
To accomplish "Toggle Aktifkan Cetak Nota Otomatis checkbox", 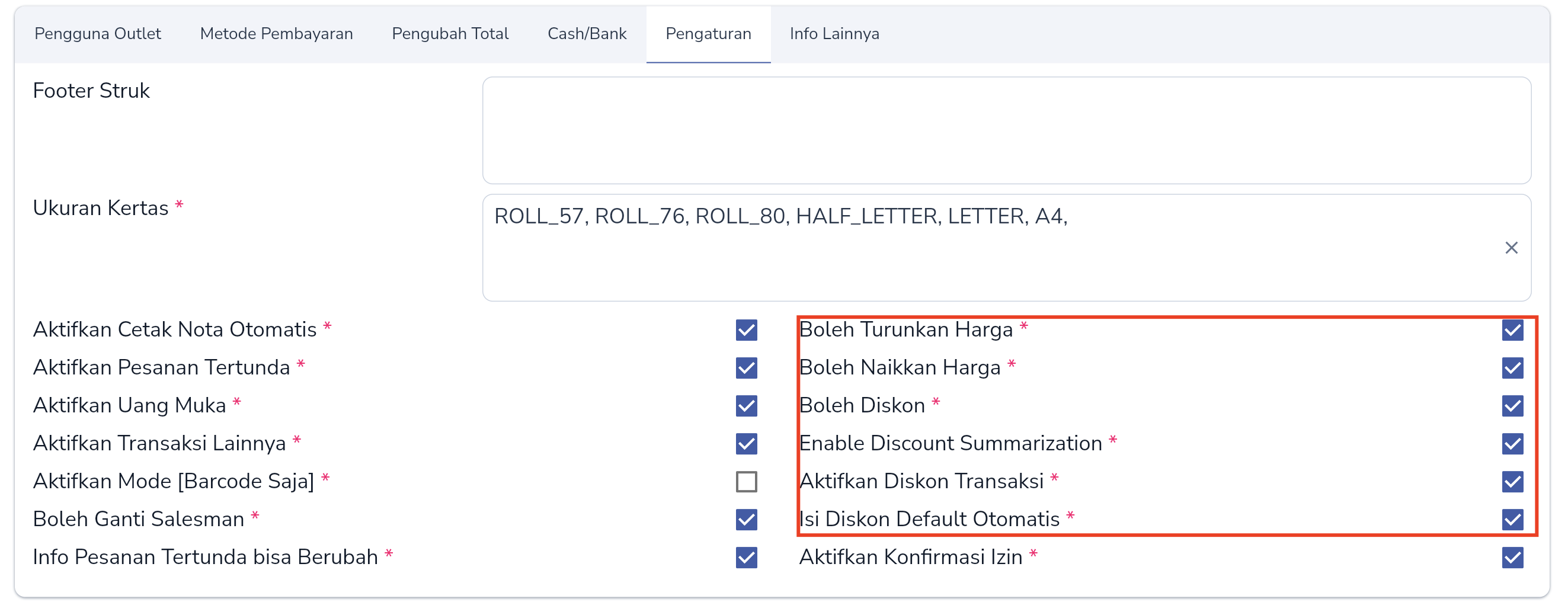I will (x=746, y=330).
